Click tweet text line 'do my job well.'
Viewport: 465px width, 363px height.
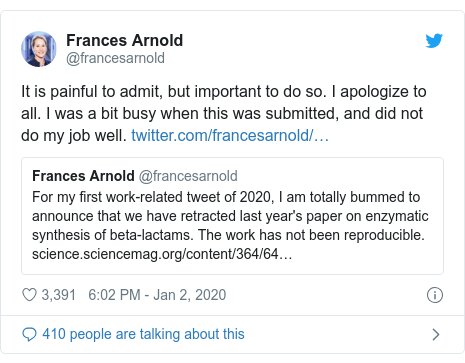point(74,136)
